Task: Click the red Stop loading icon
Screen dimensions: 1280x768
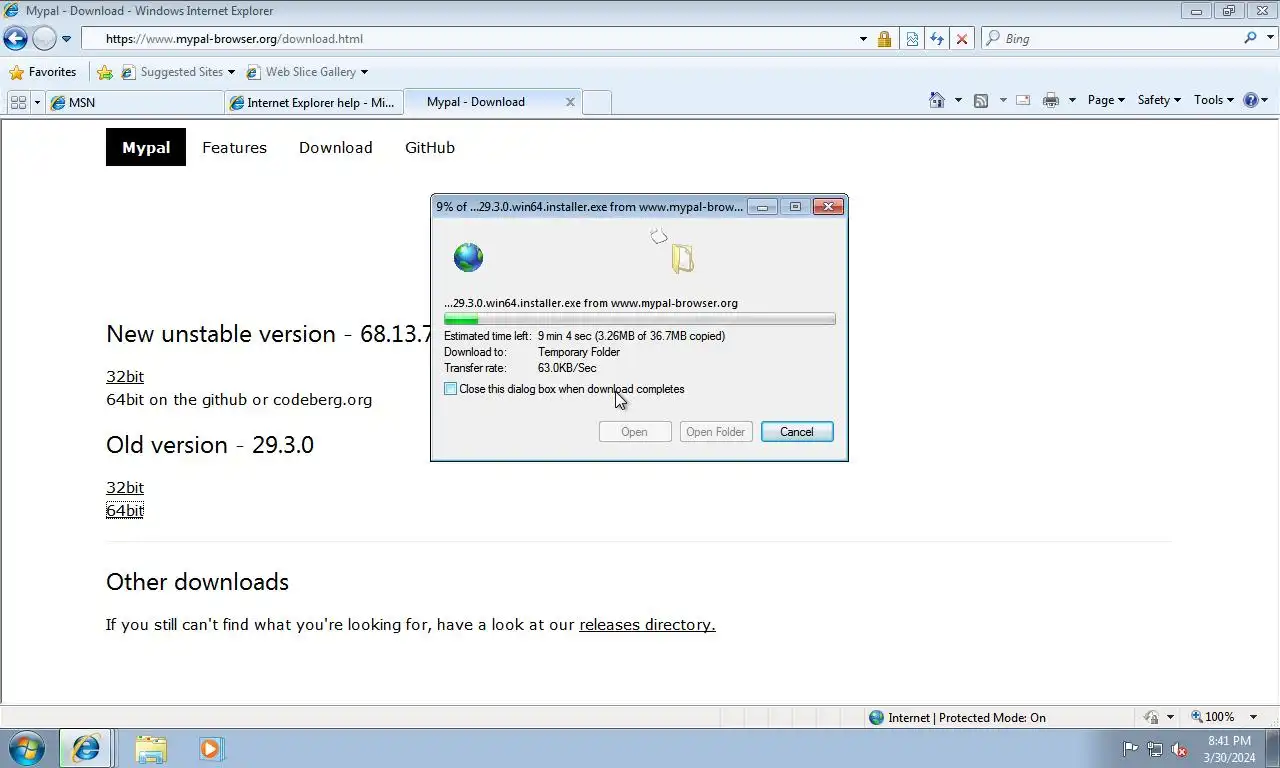Action: [962, 39]
